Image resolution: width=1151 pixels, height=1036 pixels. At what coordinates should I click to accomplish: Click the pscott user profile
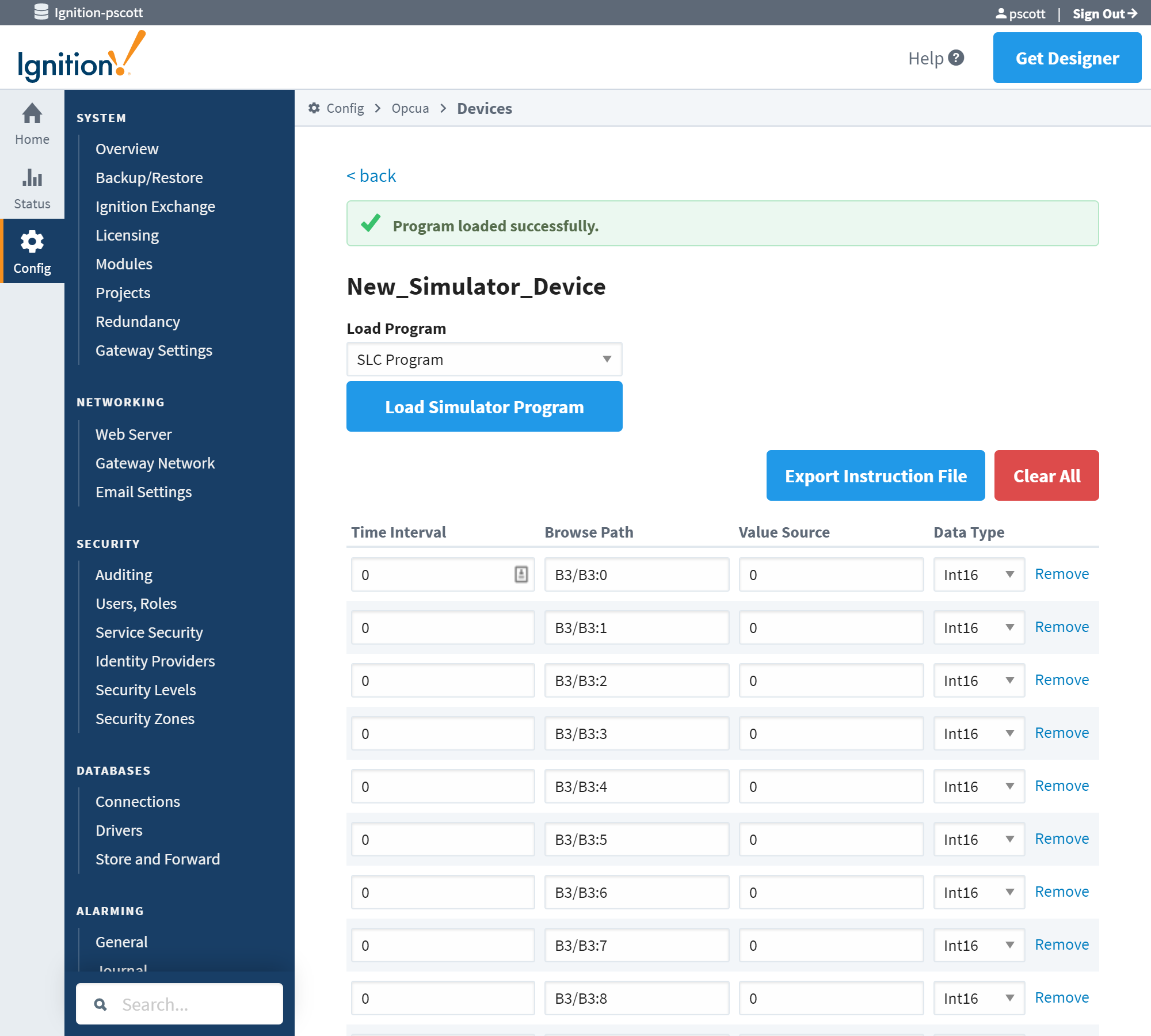click(1020, 13)
